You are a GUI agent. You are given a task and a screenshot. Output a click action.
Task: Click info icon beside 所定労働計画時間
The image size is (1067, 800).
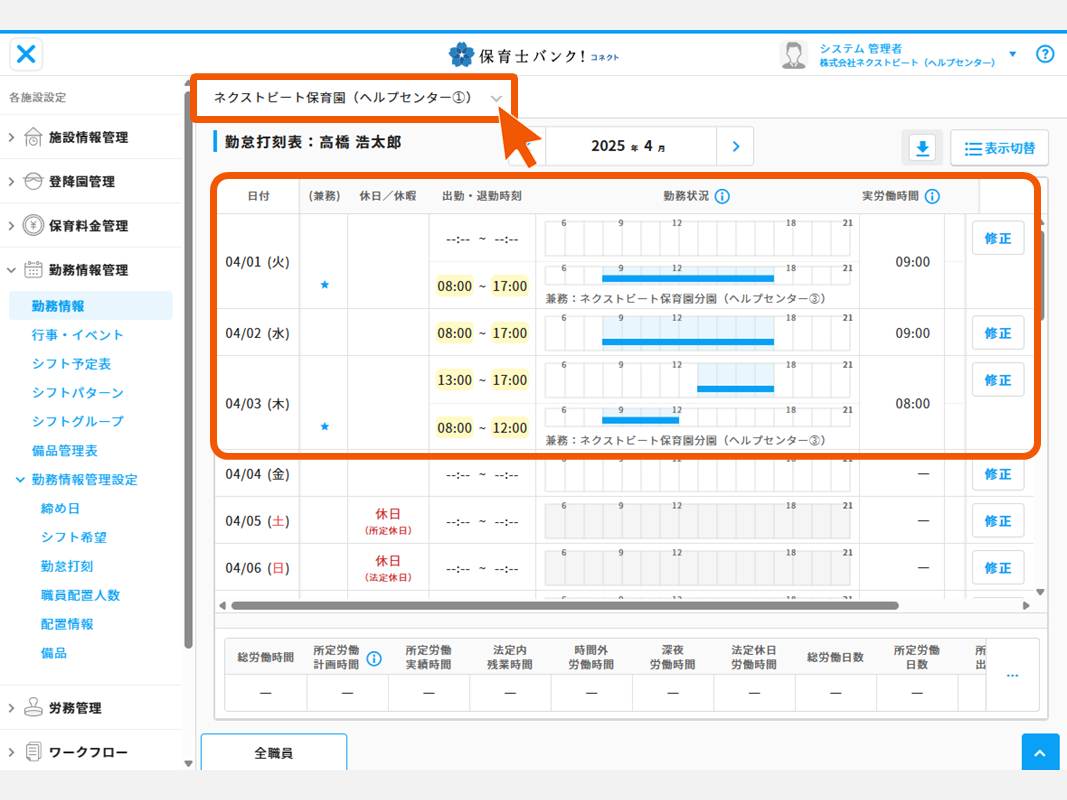pyautogui.click(x=374, y=658)
